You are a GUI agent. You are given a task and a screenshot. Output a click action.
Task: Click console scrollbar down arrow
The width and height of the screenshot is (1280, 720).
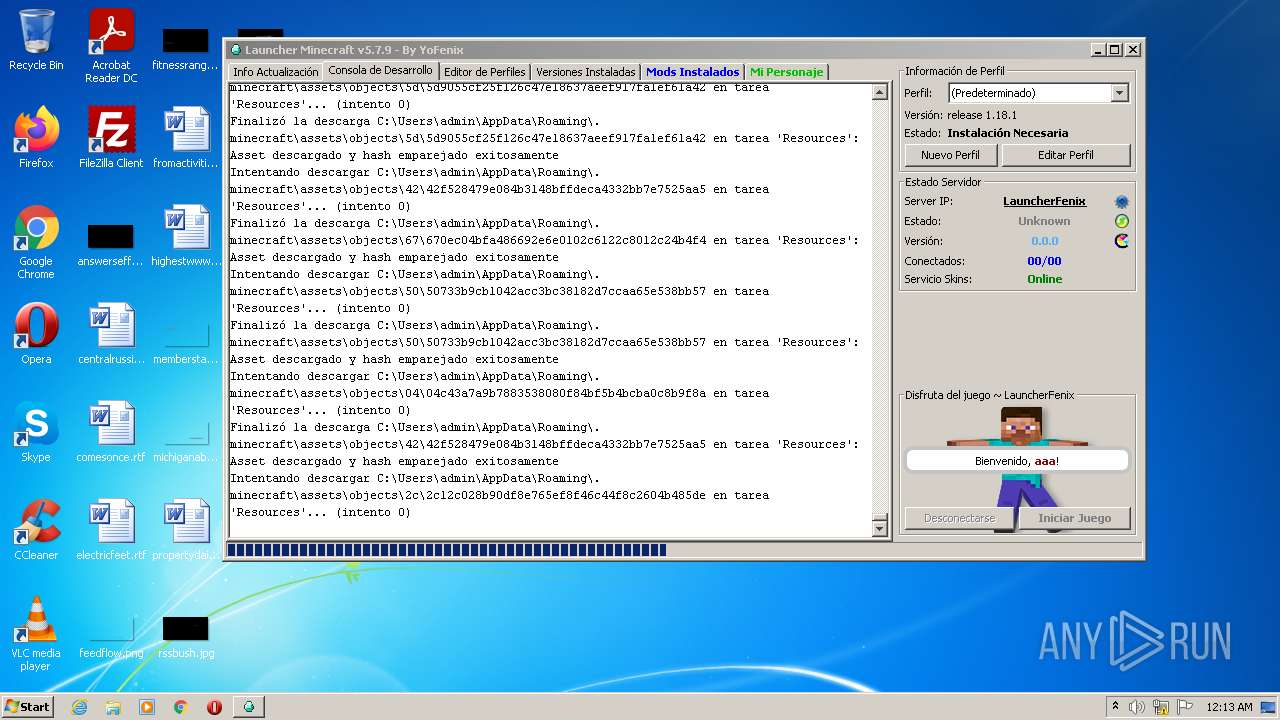point(880,528)
